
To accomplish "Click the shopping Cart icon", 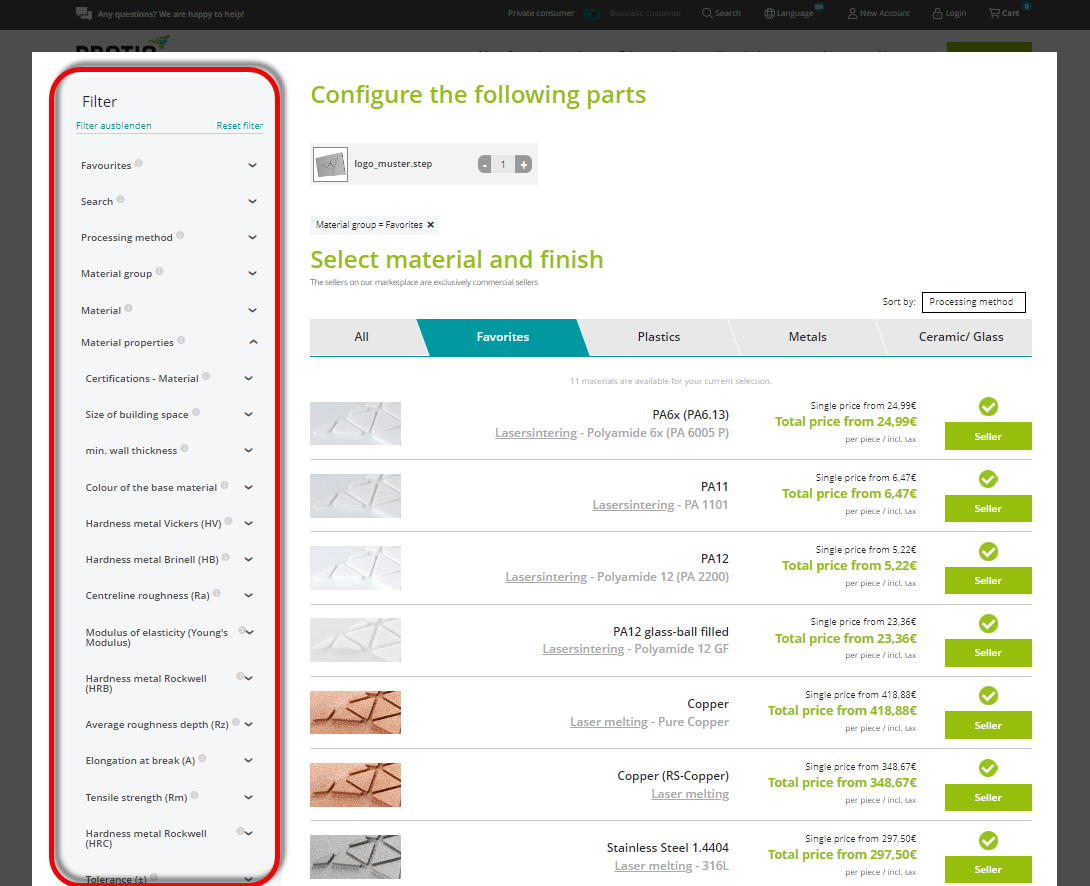I will [x=994, y=14].
